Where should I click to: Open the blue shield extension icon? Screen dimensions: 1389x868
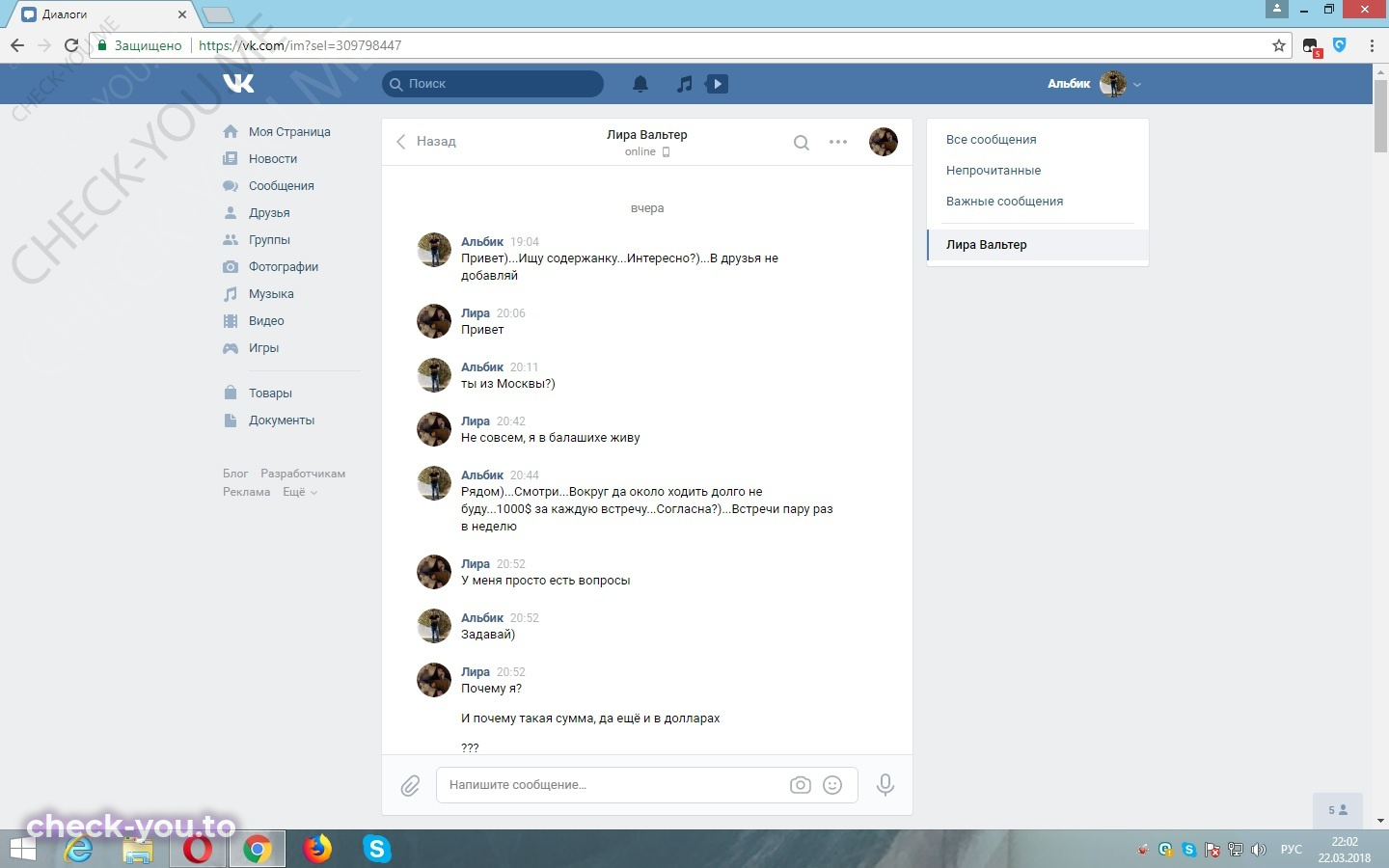coord(1340,44)
